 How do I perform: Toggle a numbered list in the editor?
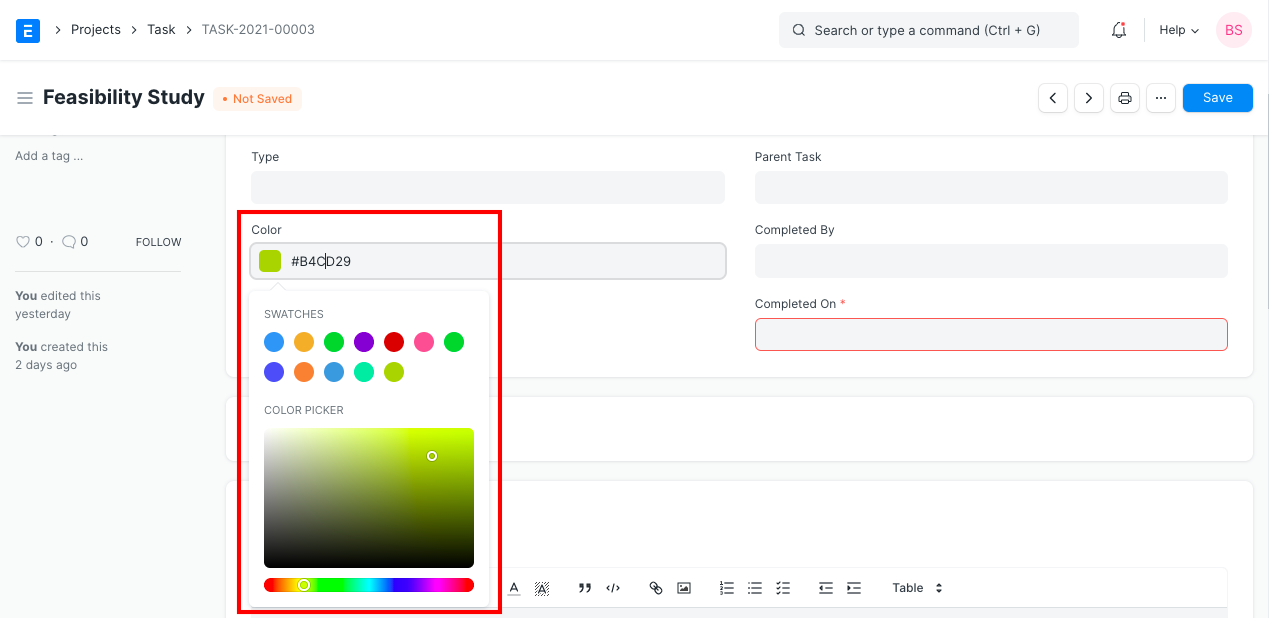click(727, 588)
